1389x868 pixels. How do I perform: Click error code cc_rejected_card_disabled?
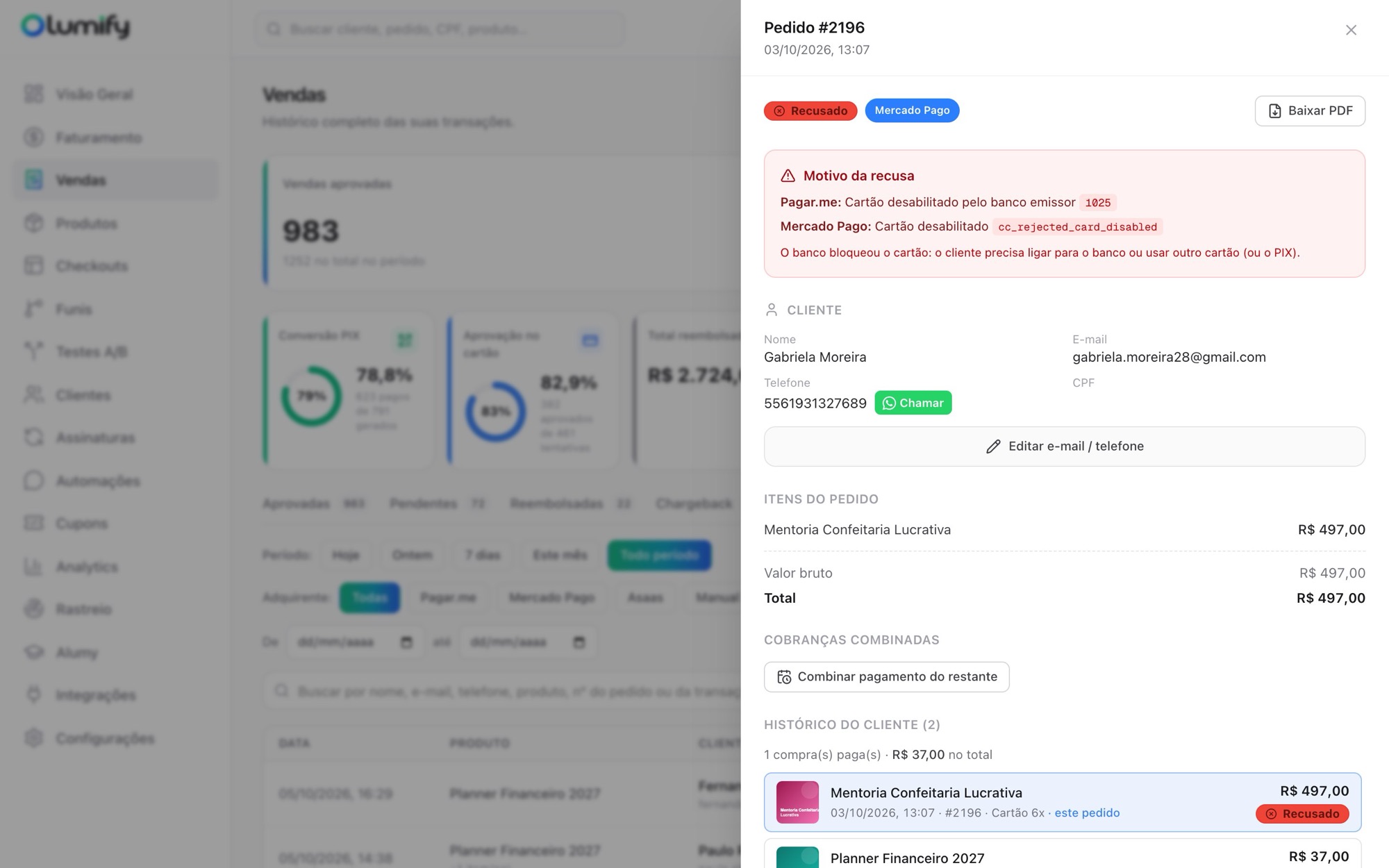pos(1077,227)
